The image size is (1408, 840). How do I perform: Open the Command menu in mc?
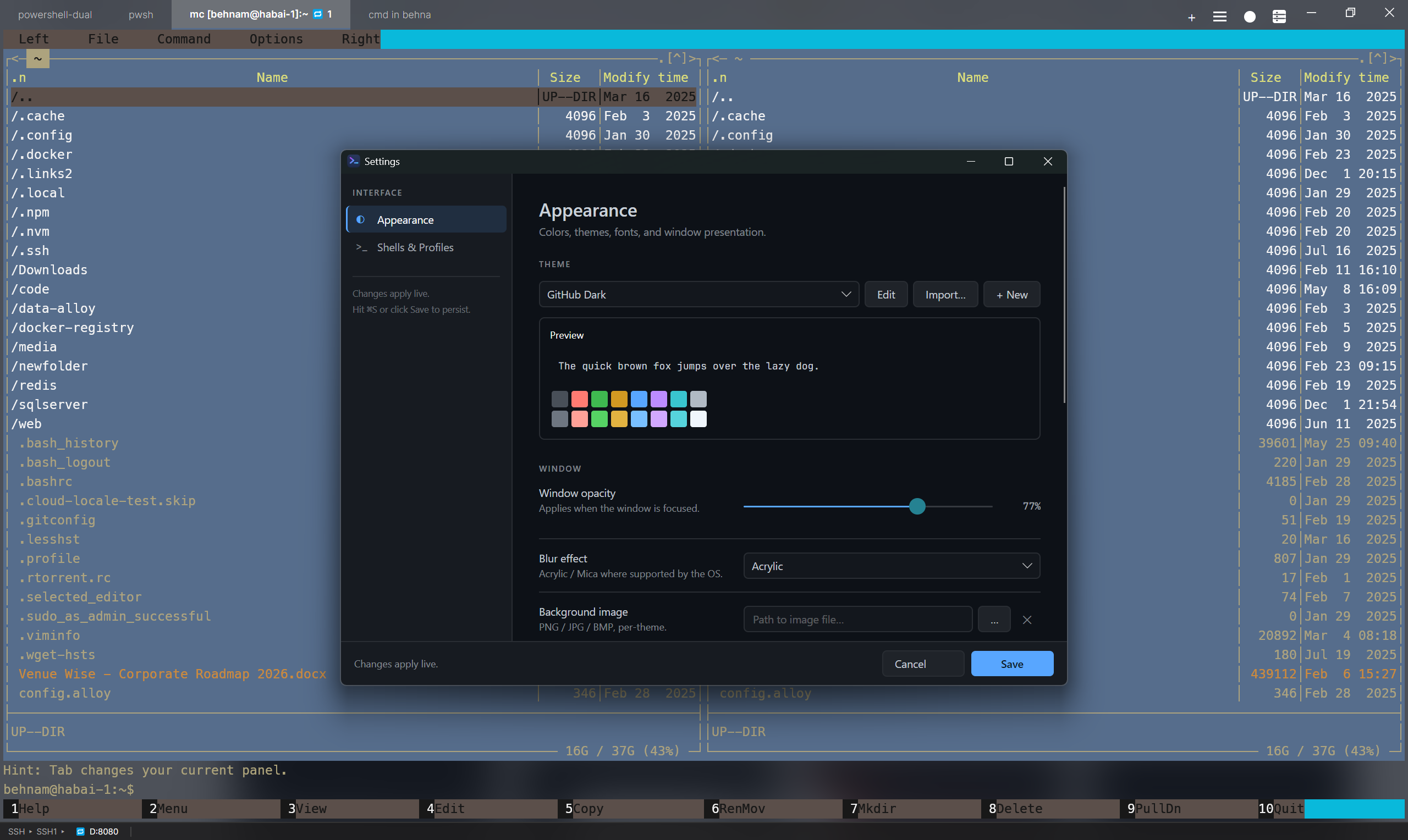(x=184, y=39)
